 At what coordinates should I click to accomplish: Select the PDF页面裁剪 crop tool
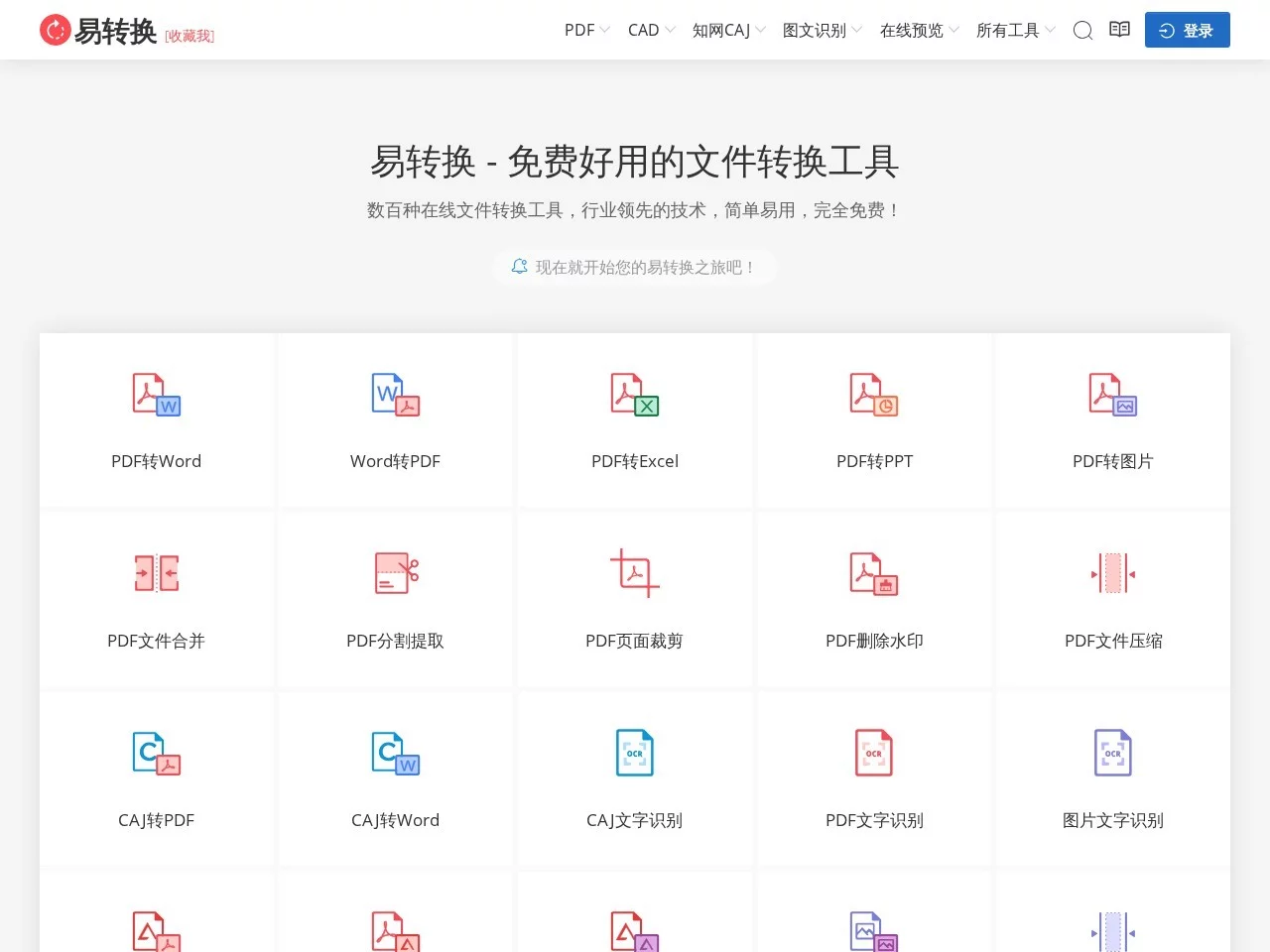pyautogui.click(x=634, y=600)
